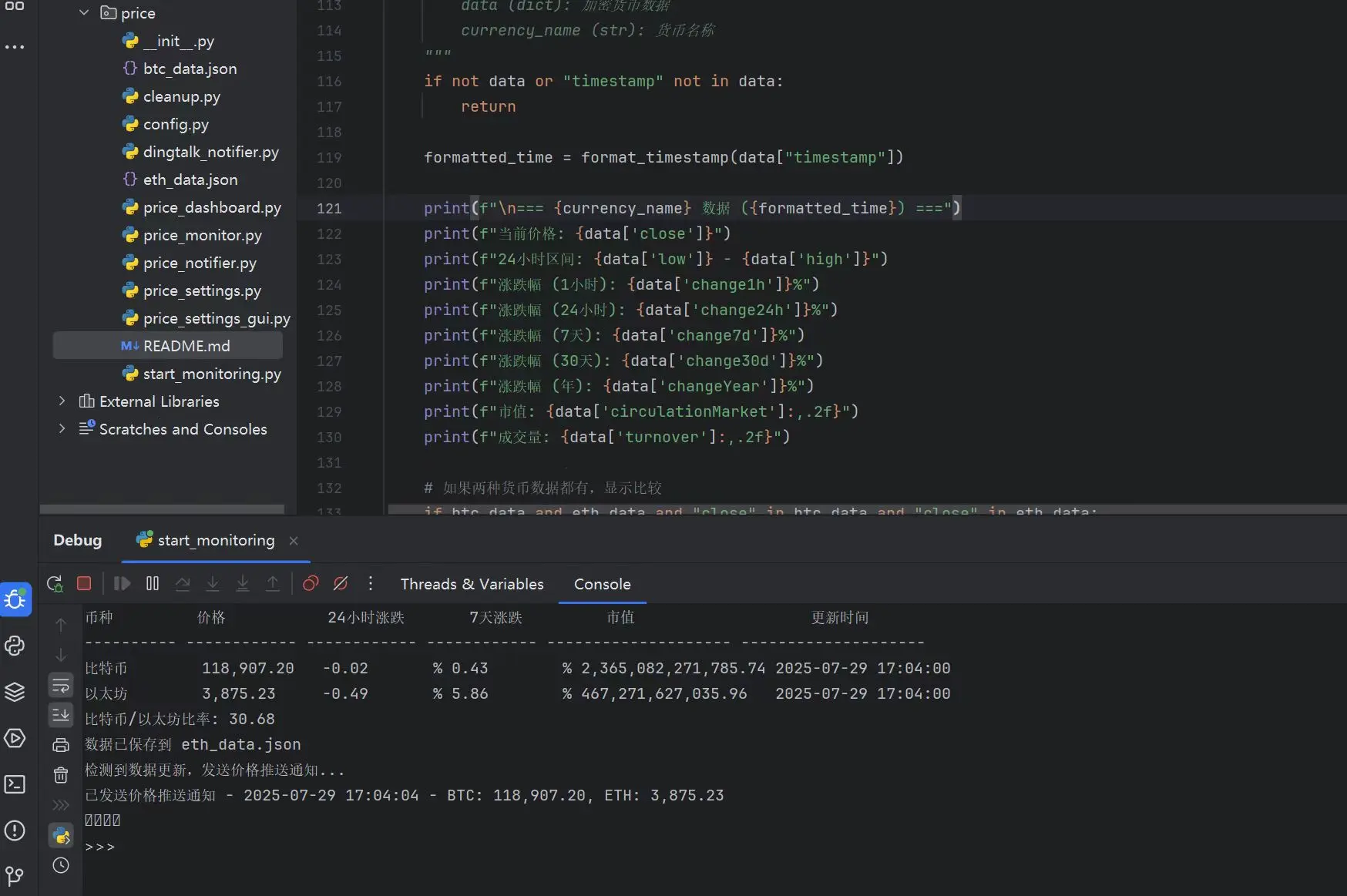Viewport: 1347px width, 896px height.
Task: Open eth_data.json file
Action: pyautogui.click(x=180, y=180)
